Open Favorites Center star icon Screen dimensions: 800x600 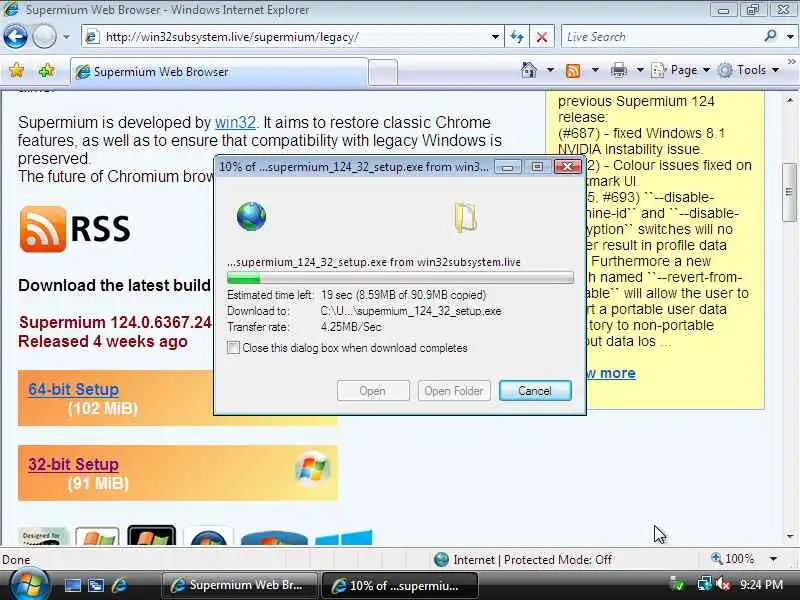click(16, 70)
